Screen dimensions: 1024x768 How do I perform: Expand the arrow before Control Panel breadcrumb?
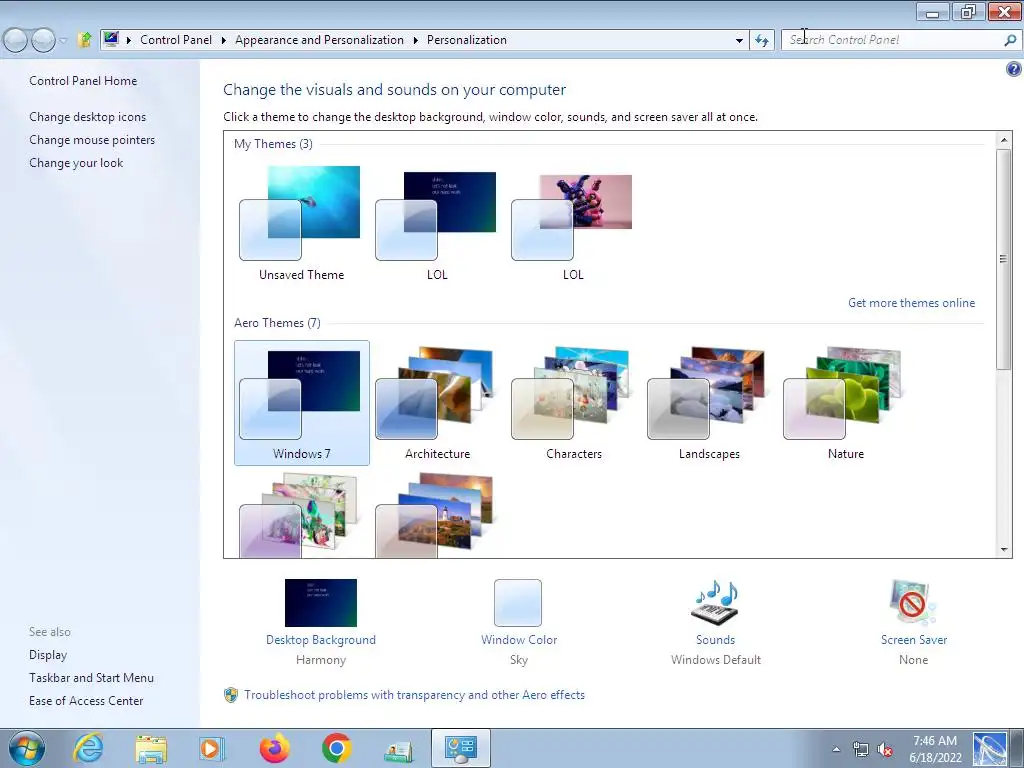[x=129, y=40]
